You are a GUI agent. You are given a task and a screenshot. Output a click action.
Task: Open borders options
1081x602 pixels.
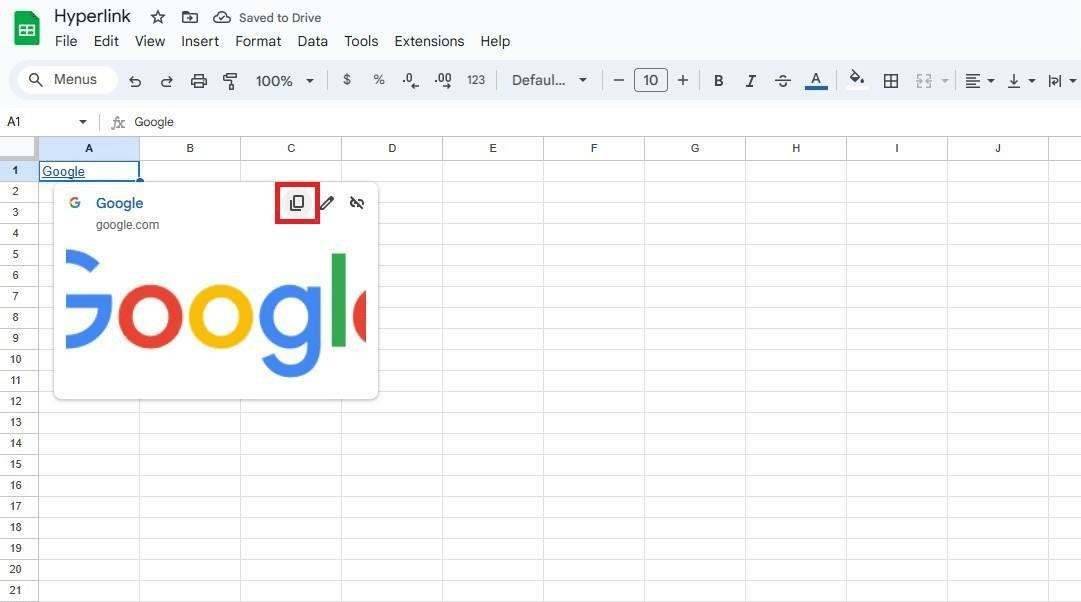[891, 81]
